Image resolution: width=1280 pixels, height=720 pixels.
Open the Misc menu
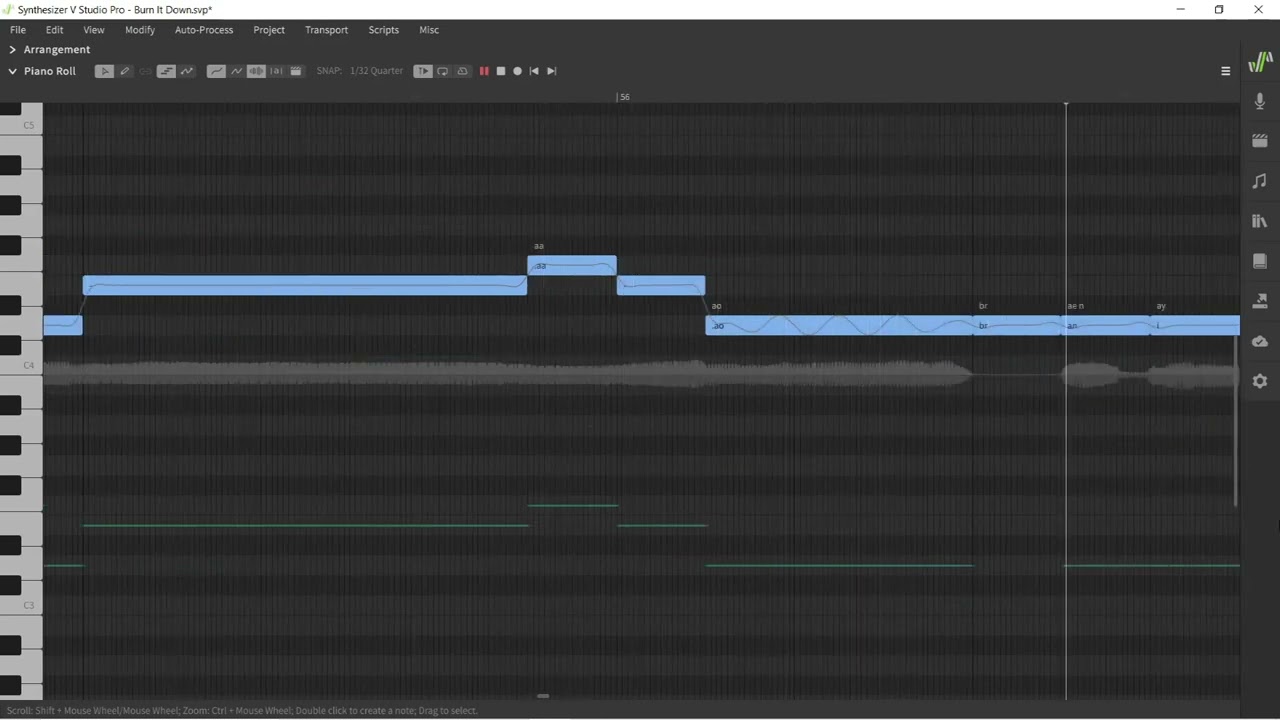429,30
